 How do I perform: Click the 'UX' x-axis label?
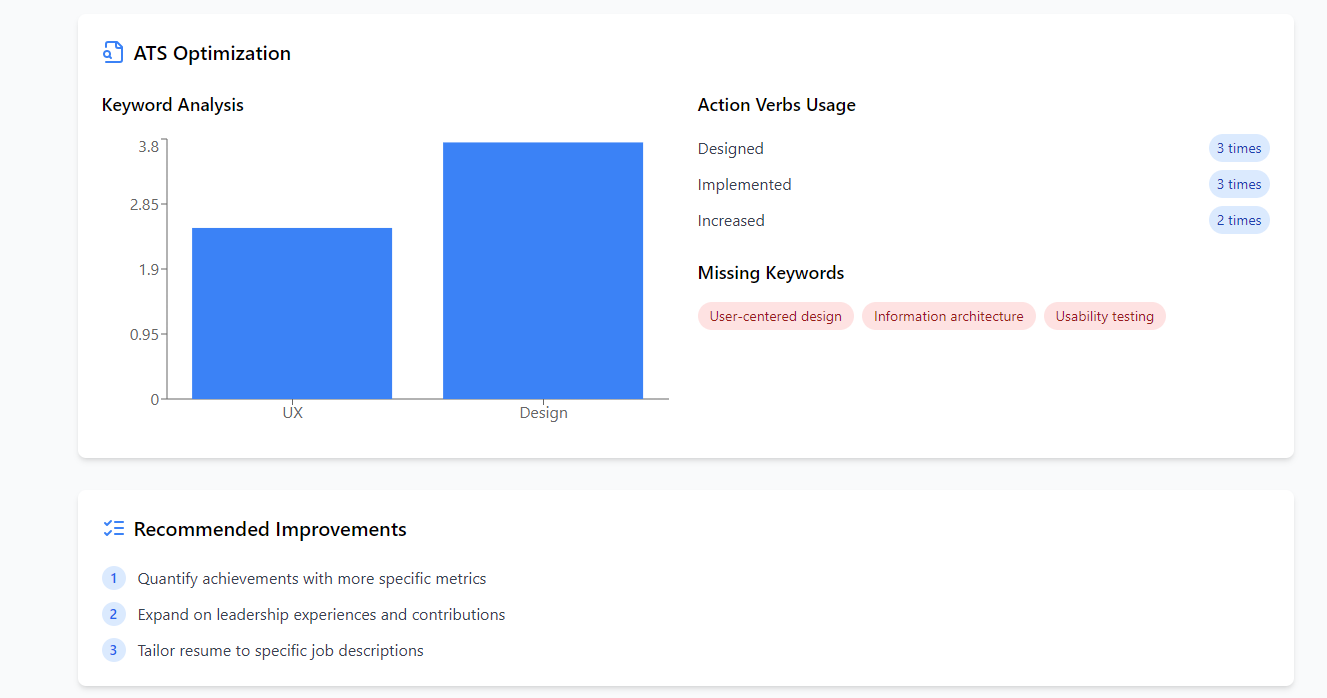coord(292,413)
